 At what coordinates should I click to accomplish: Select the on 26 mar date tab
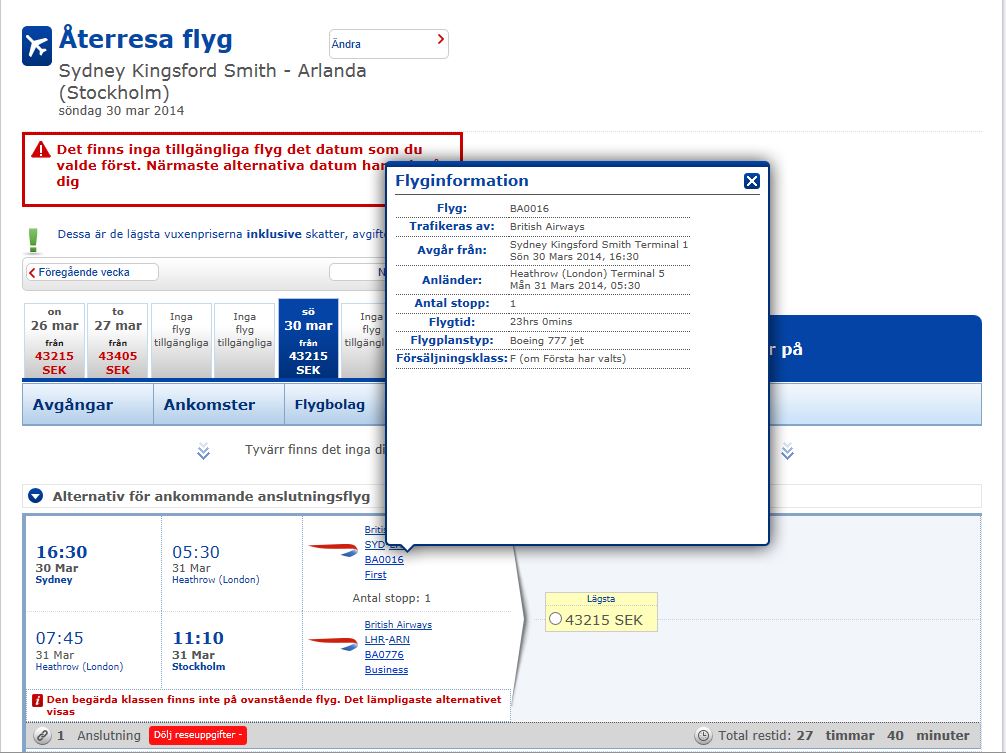click(54, 341)
